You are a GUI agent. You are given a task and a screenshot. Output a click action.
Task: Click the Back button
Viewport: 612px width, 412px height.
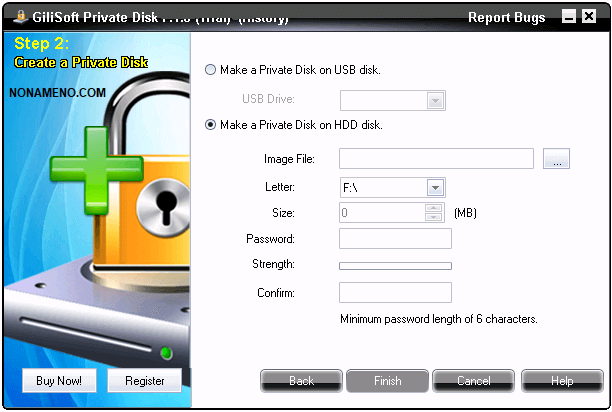[x=301, y=381]
